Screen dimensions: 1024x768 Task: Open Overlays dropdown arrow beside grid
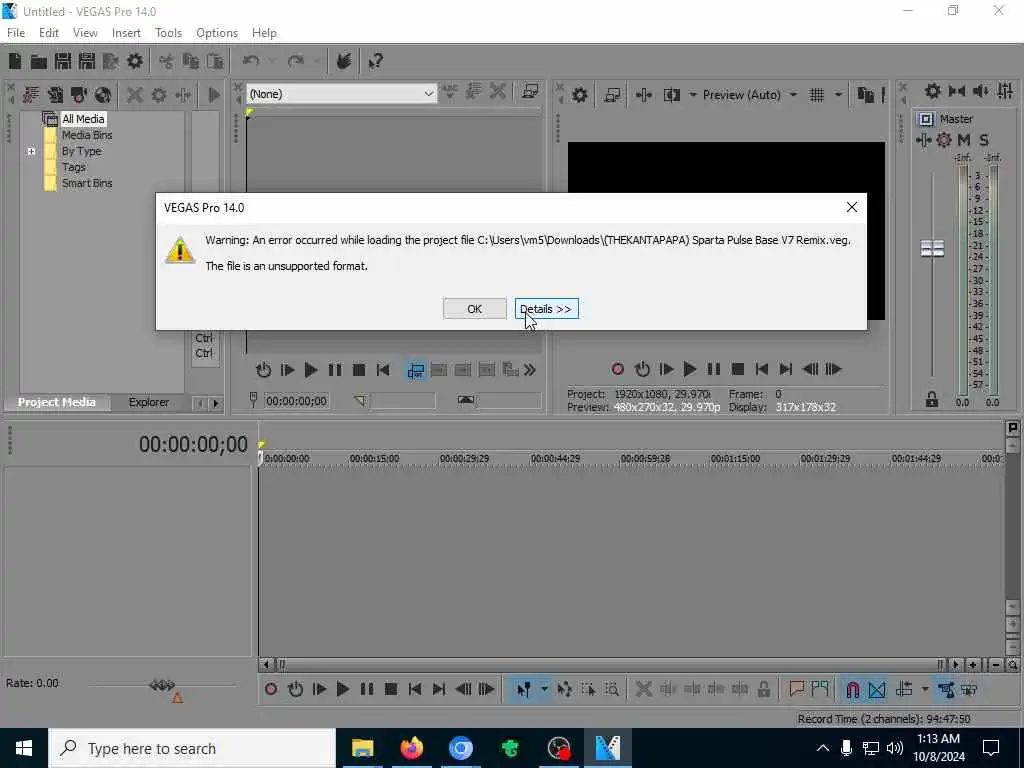click(x=838, y=95)
